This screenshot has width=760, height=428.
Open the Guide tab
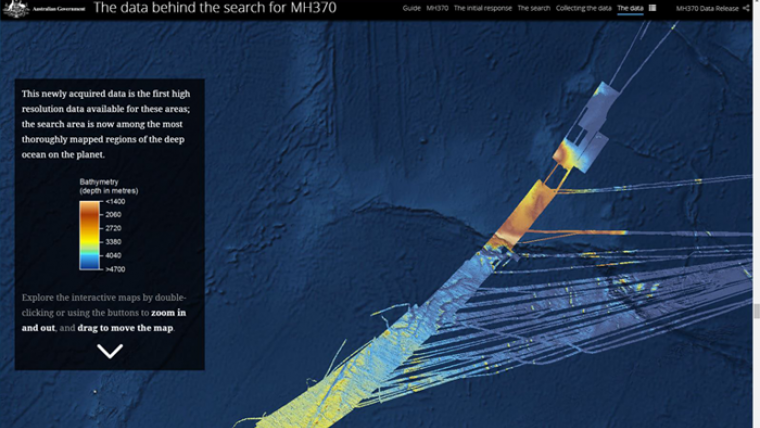(x=411, y=8)
